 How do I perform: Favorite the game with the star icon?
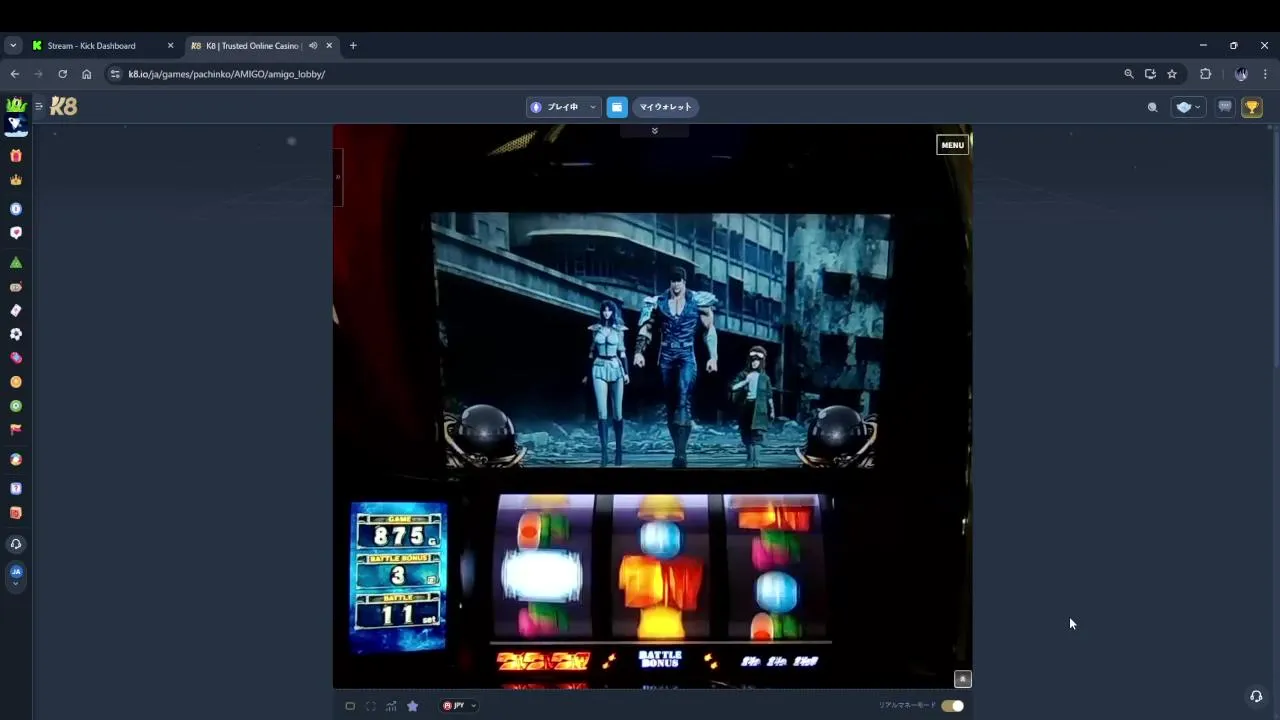[x=412, y=706]
